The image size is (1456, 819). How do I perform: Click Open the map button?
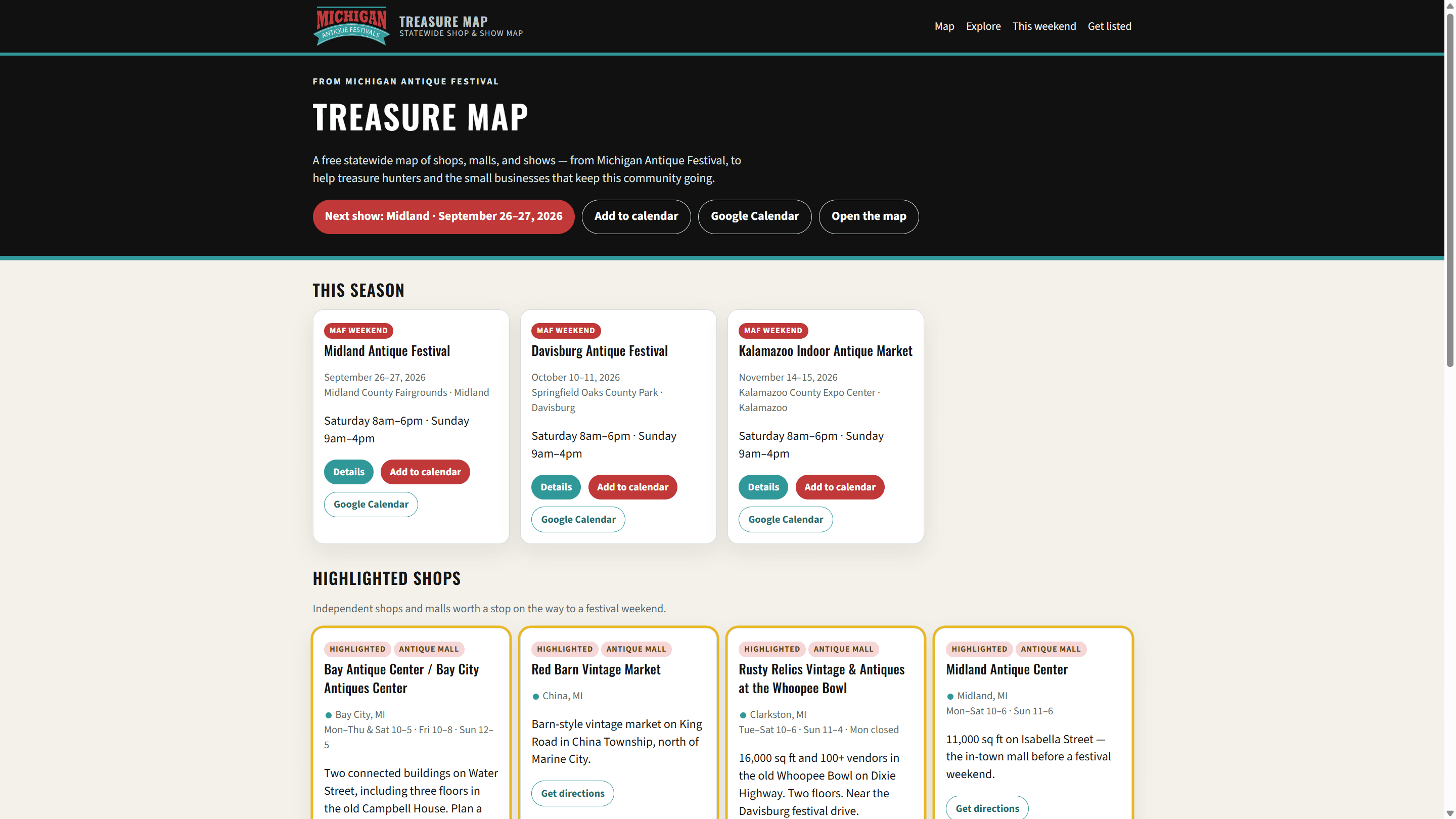tap(868, 216)
